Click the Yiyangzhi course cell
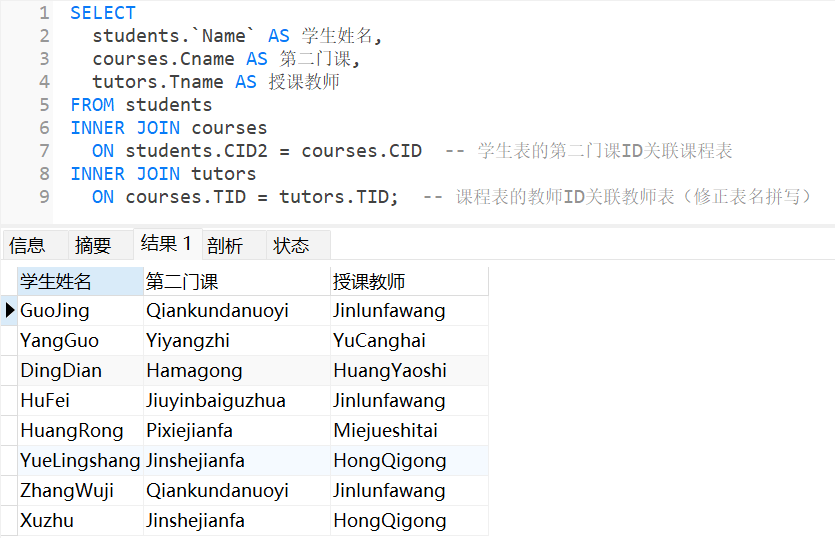Image resolution: width=835 pixels, height=538 pixels. 237,340
